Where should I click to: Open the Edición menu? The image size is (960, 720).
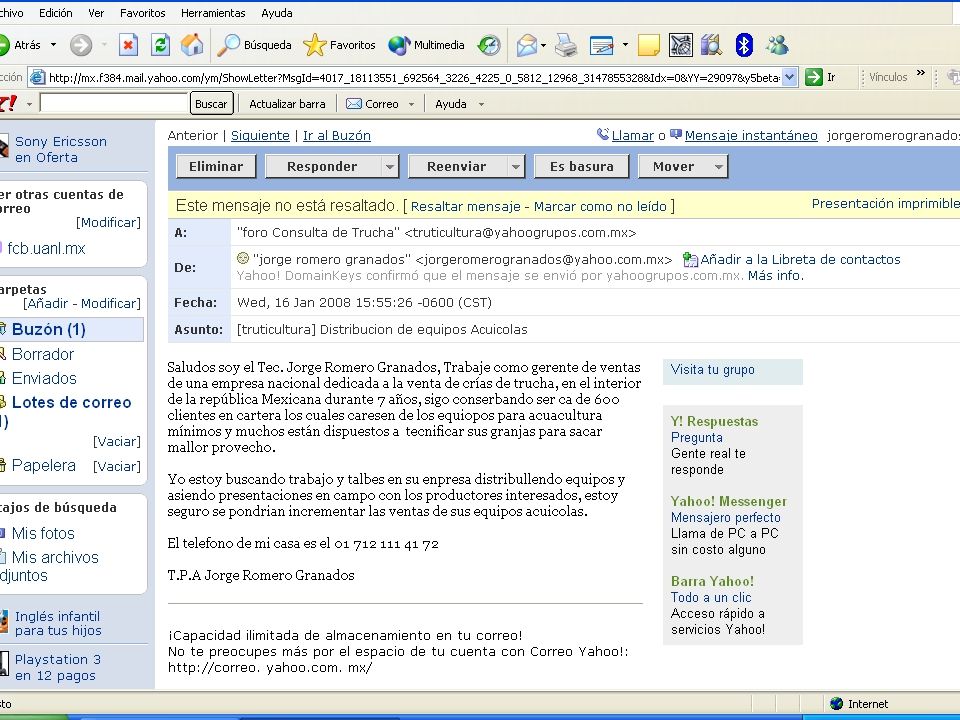(x=56, y=13)
